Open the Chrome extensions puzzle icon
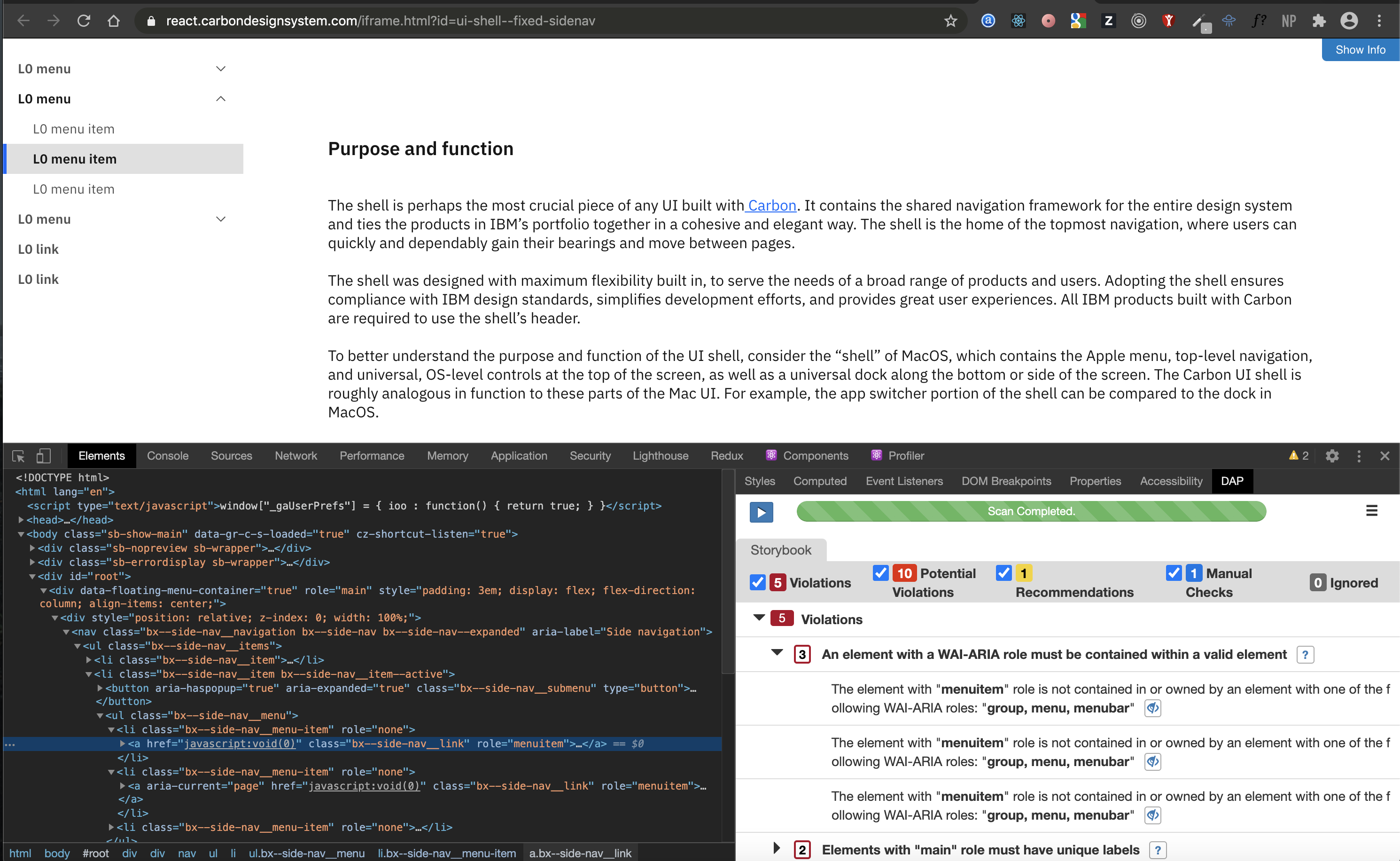 [1319, 21]
